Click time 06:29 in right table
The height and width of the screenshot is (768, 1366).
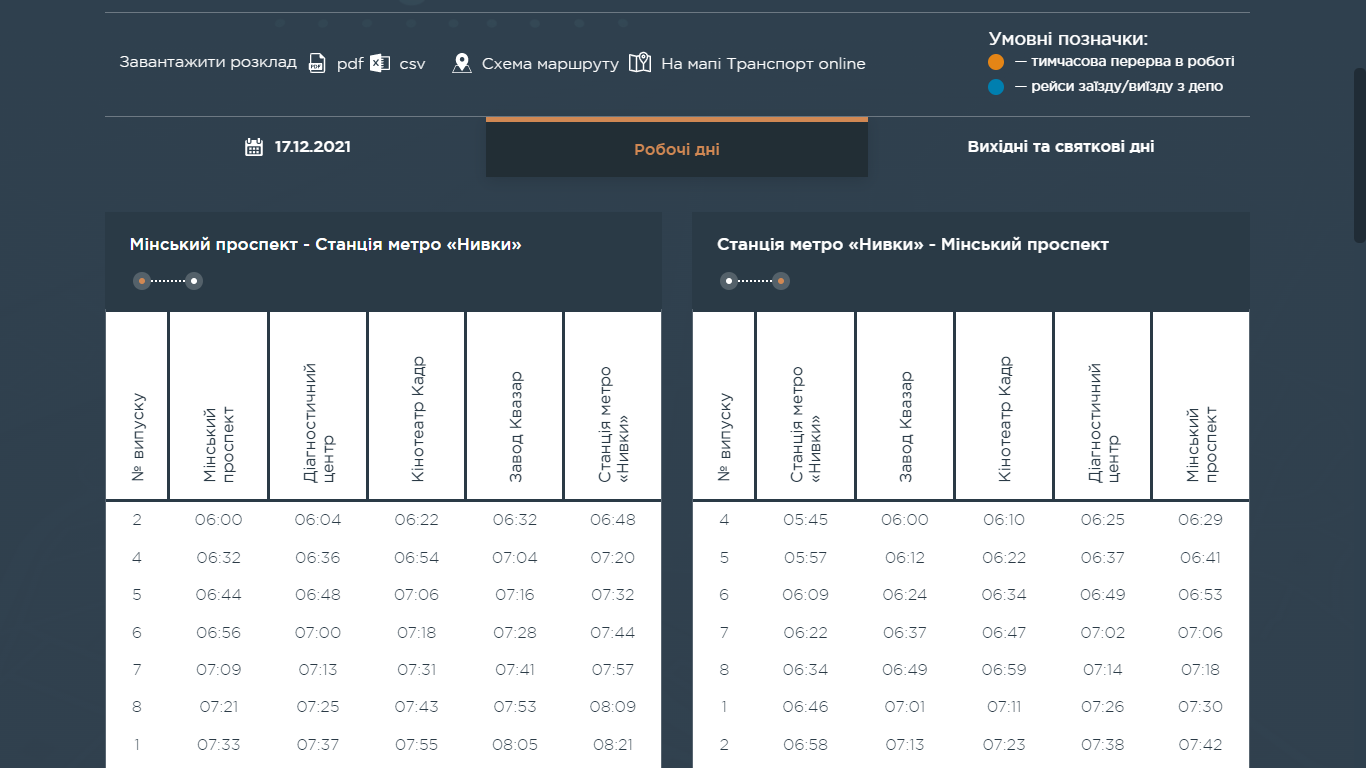(x=1200, y=520)
